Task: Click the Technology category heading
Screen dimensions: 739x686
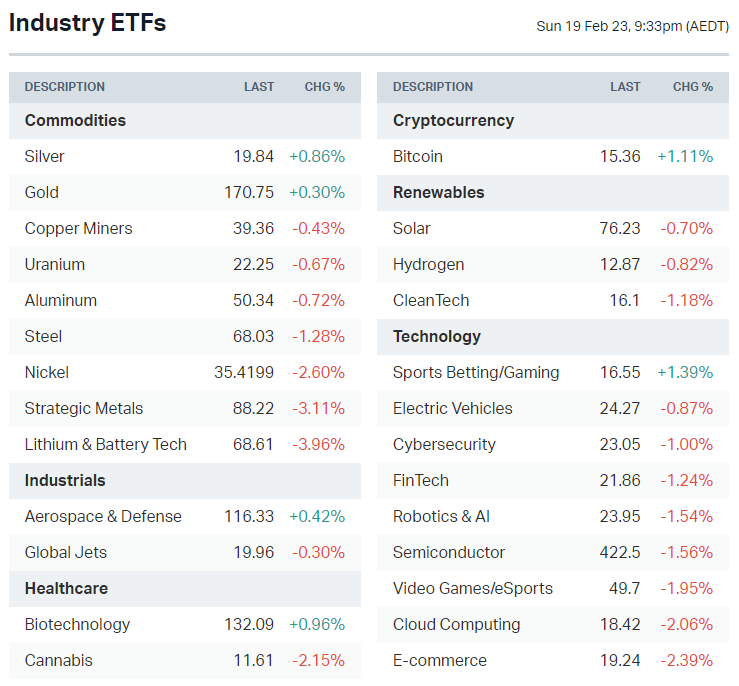Action: [437, 336]
